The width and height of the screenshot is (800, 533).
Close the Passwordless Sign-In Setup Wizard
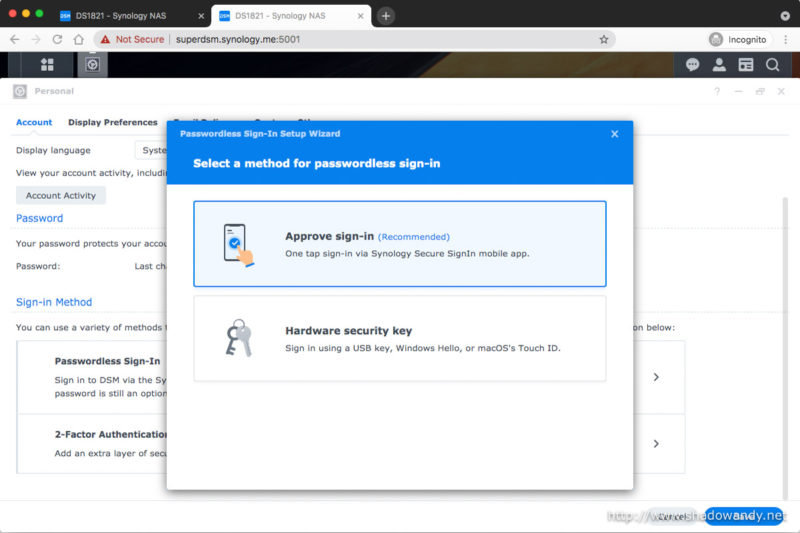pos(614,134)
